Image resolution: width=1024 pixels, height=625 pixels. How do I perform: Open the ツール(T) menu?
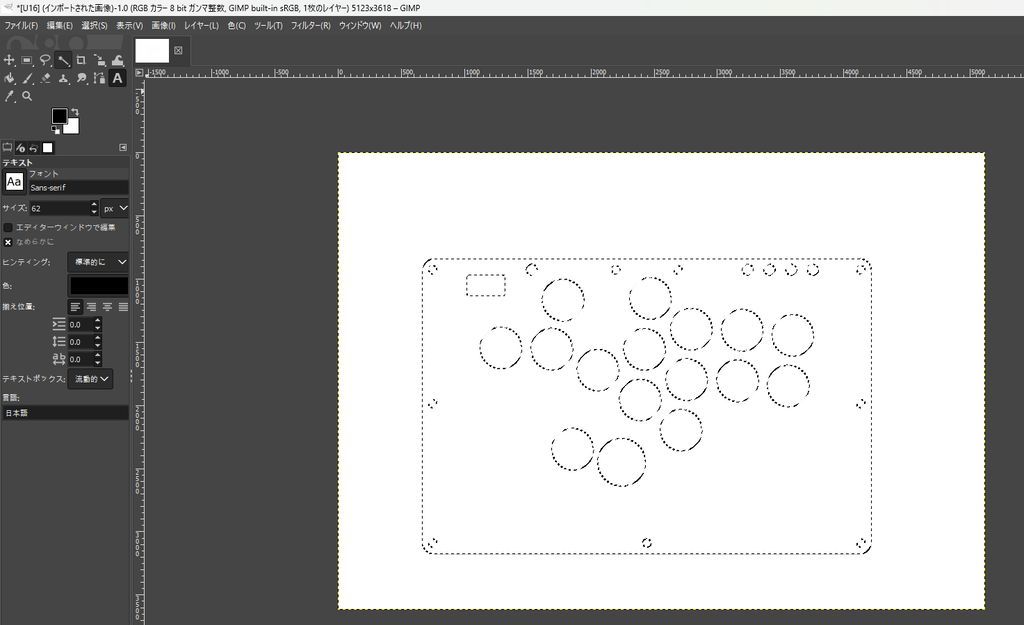(268, 25)
